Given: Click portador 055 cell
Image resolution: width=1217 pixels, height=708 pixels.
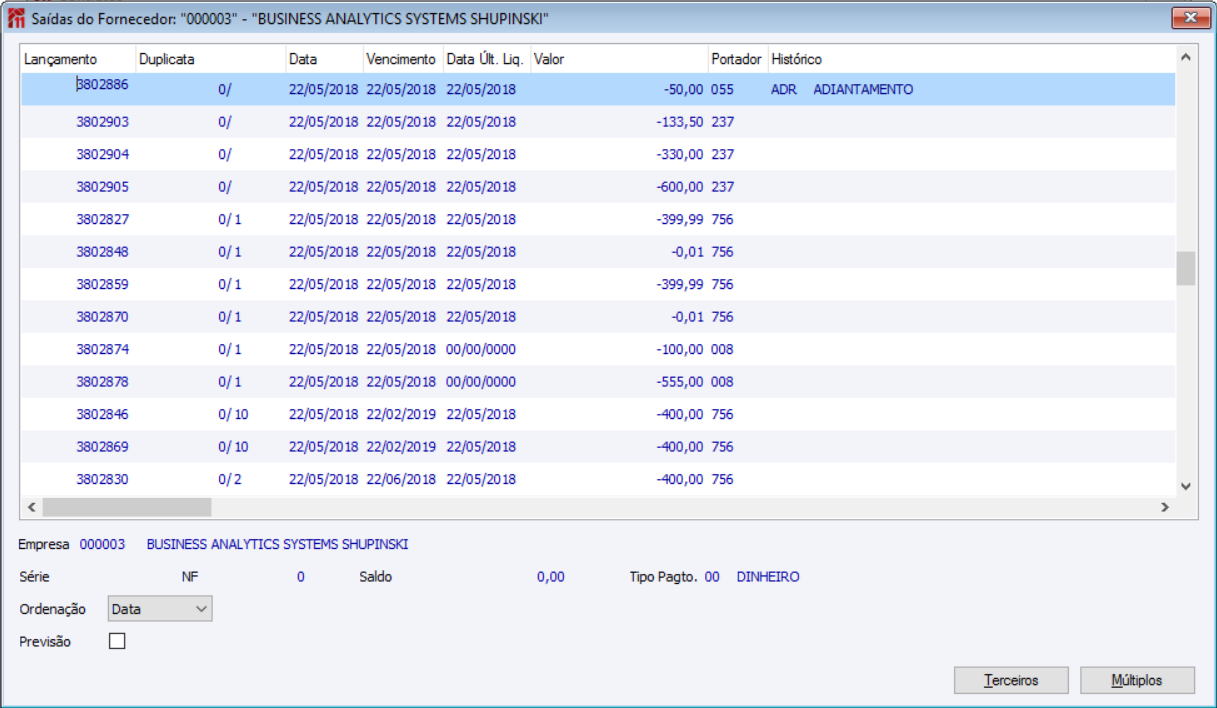Looking at the screenshot, I should click(x=722, y=89).
